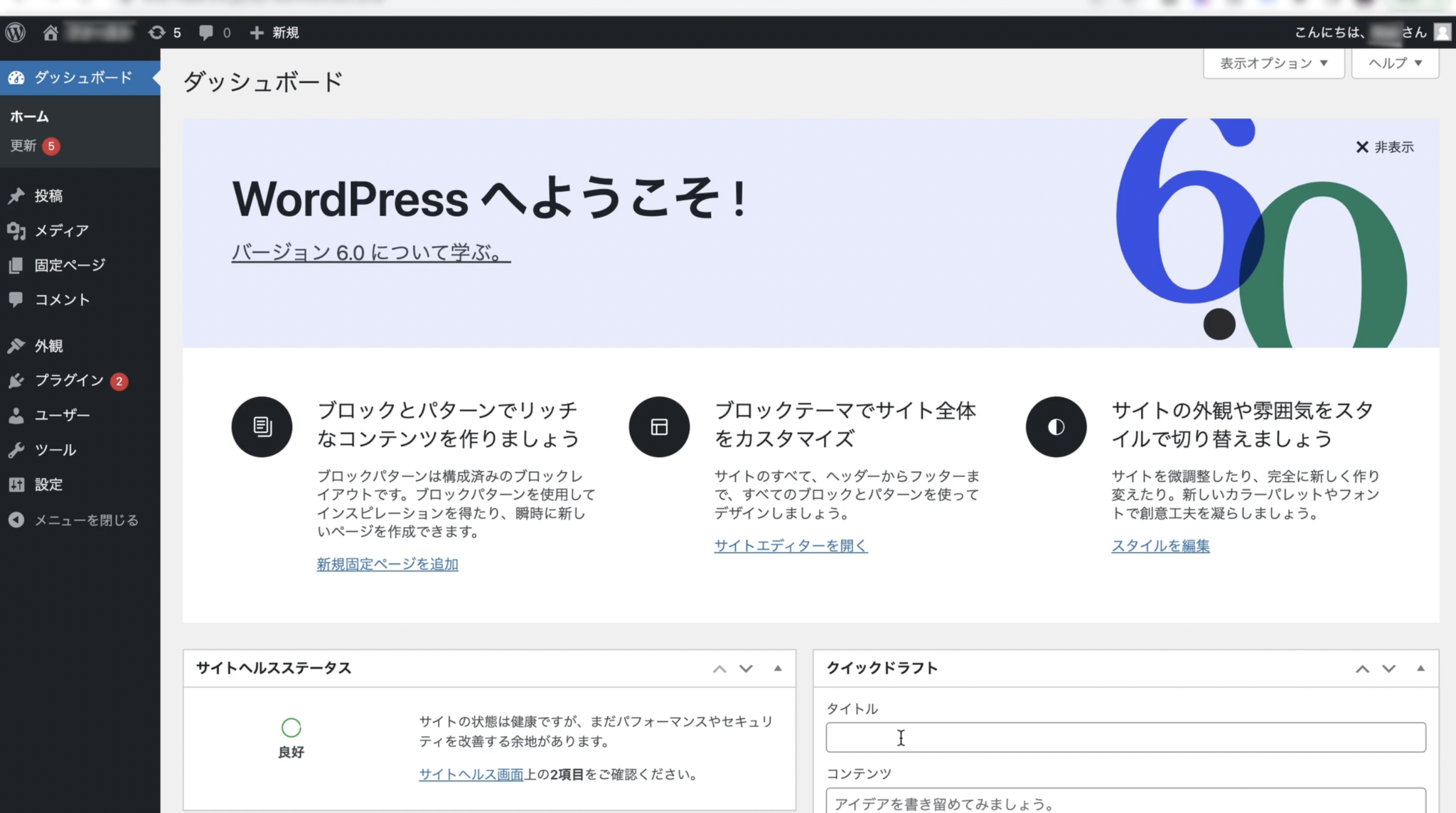Open the WordPress logo menu
This screenshot has height=813, width=1456.
(x=16, y=32)
